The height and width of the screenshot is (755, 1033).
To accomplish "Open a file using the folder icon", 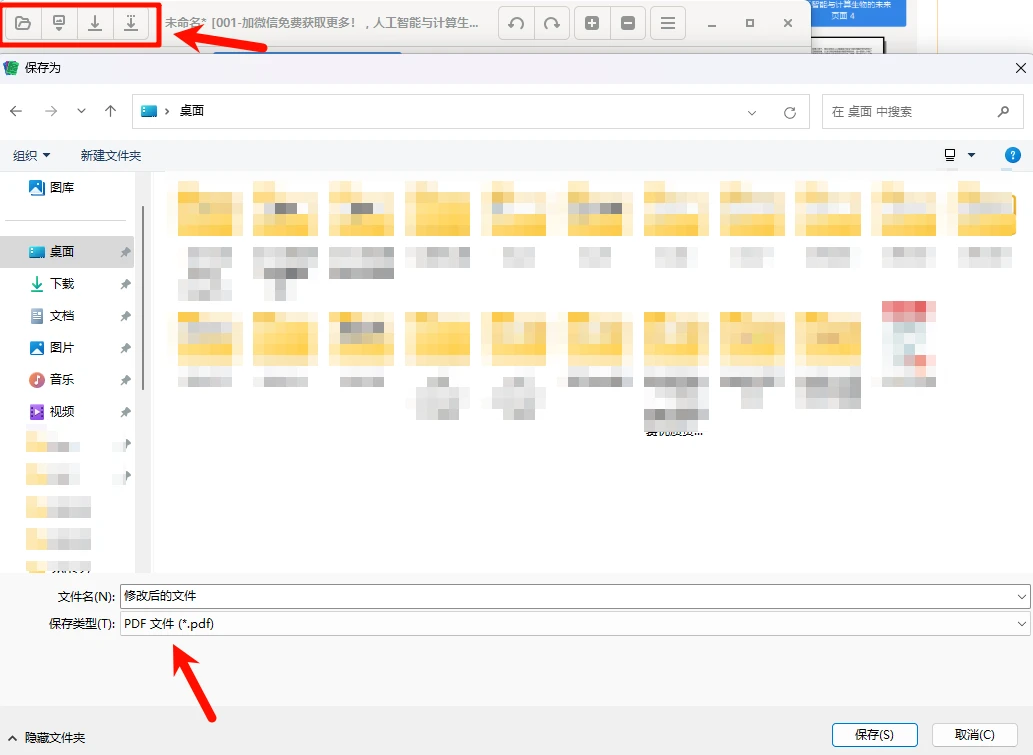I will tap(22, 23).
